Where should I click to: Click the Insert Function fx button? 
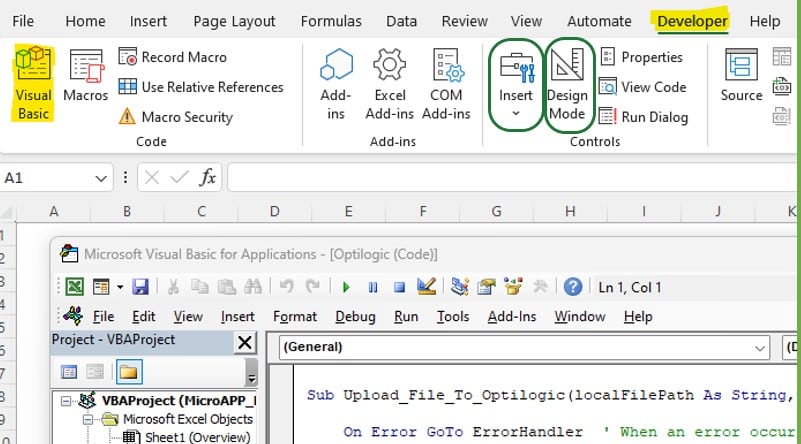coord(207,178)
